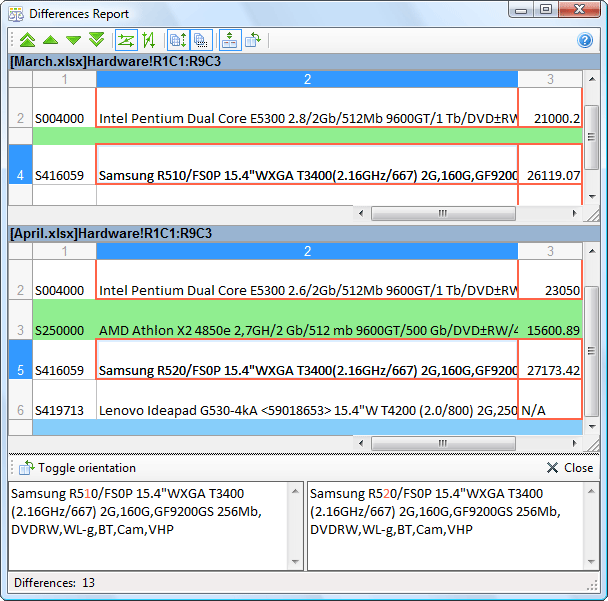Screen dimensions: 608x601
Task: Click April price cell 27173.42
Action: point(550,359)
